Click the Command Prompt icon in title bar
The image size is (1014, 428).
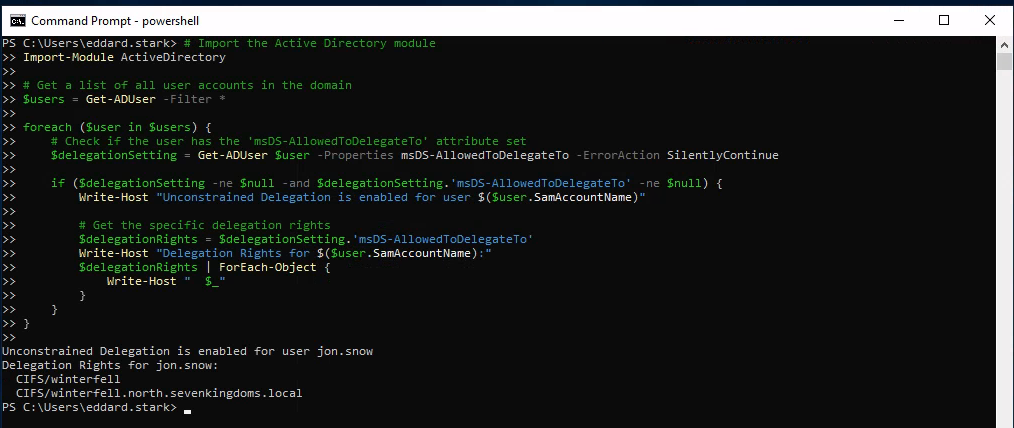click(17, 20)
